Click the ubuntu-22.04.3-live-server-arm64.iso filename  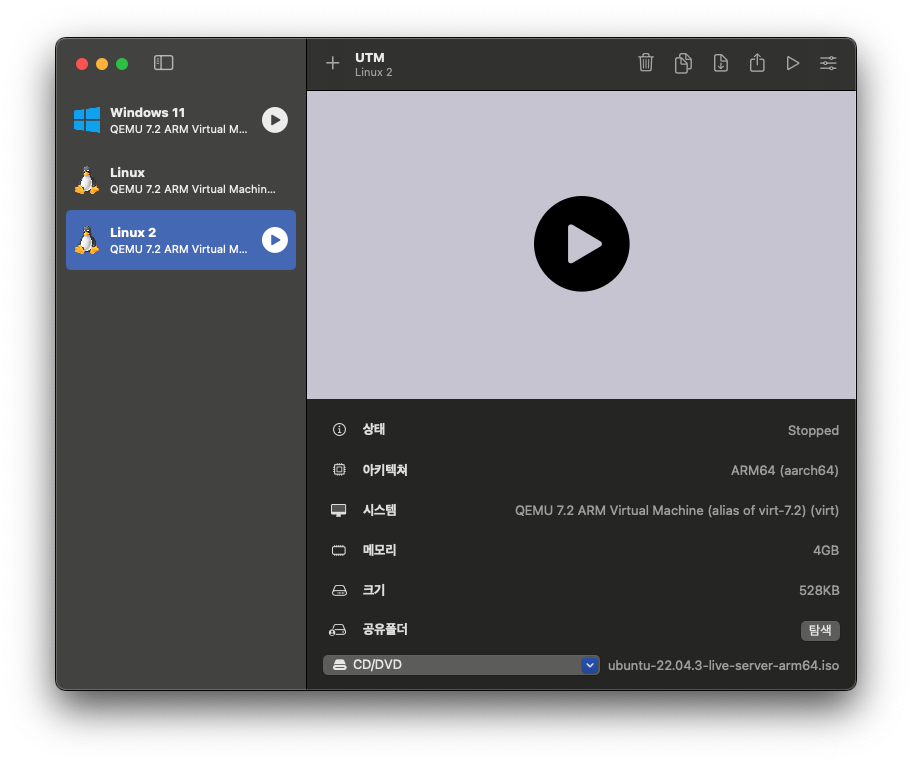click(x=724, y=665)
